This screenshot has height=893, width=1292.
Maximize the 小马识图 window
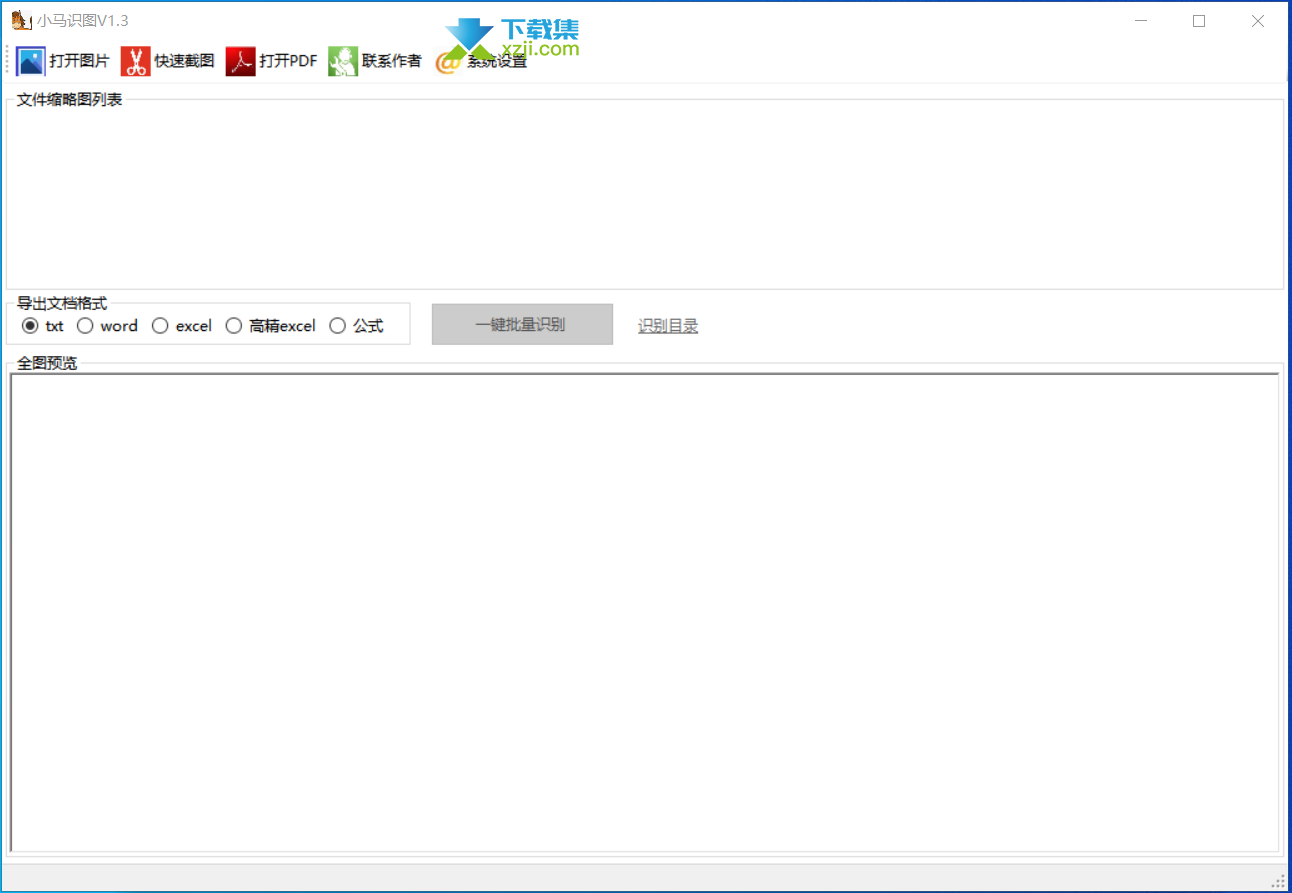1199,21
